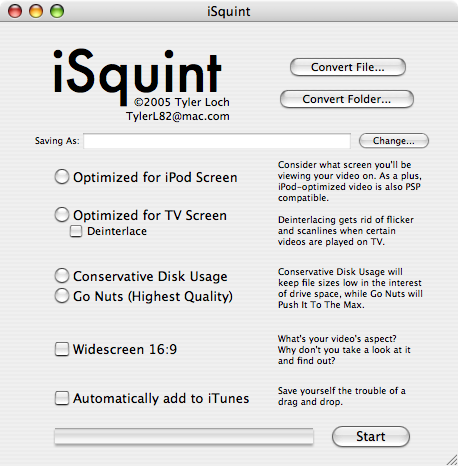Start the video conversion

(x=371, y=436)
